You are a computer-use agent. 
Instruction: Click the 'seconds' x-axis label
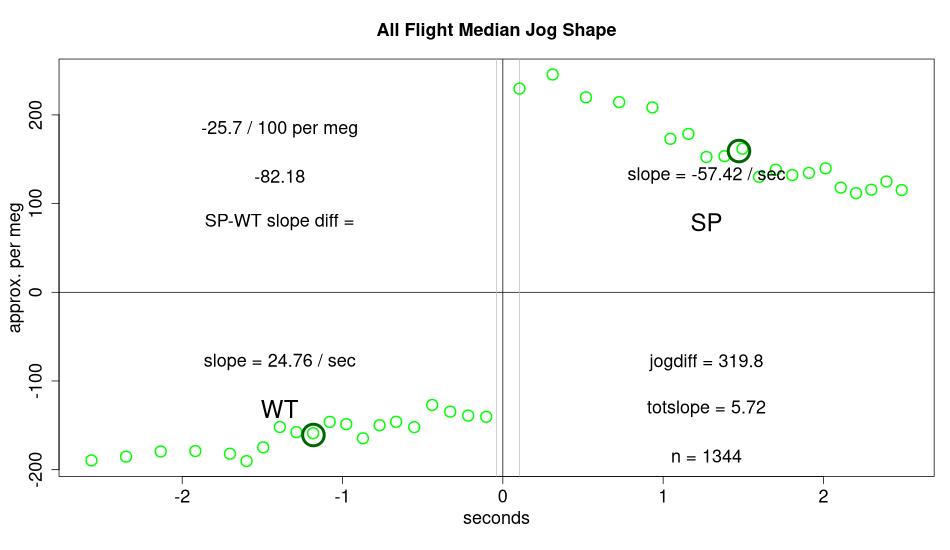(496, 518)
